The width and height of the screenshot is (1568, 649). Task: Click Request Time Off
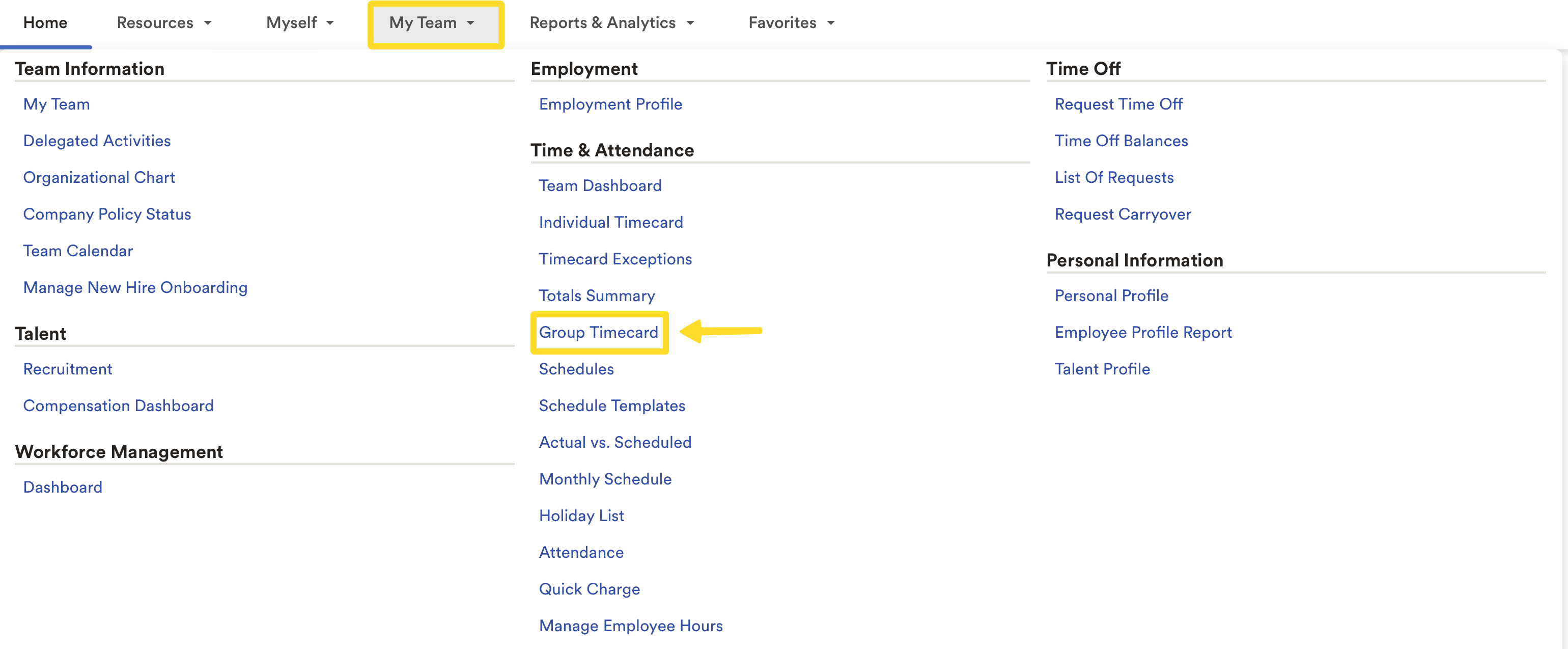[1118, 104]
